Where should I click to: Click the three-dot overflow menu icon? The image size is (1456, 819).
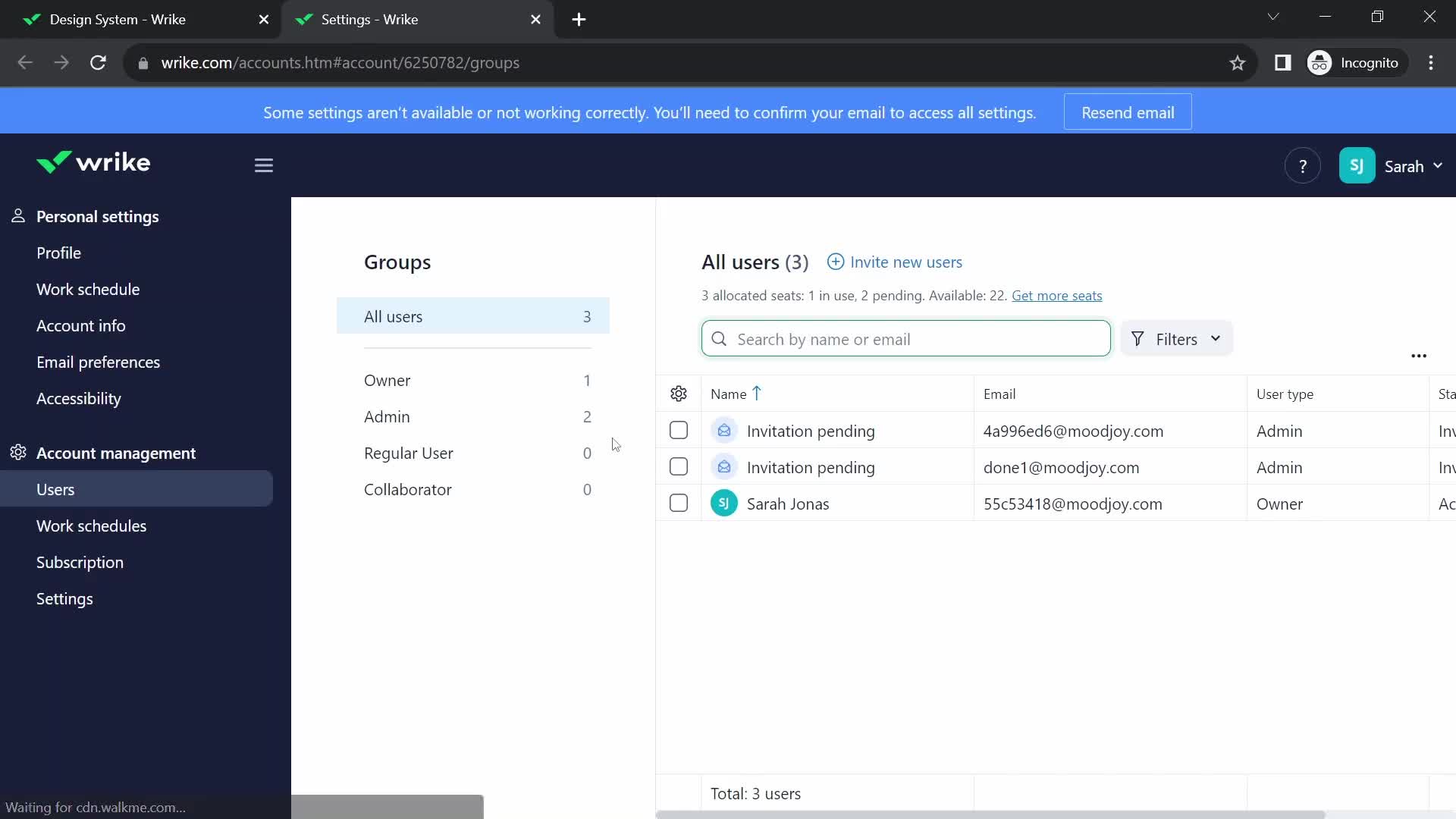point(1419,355)
